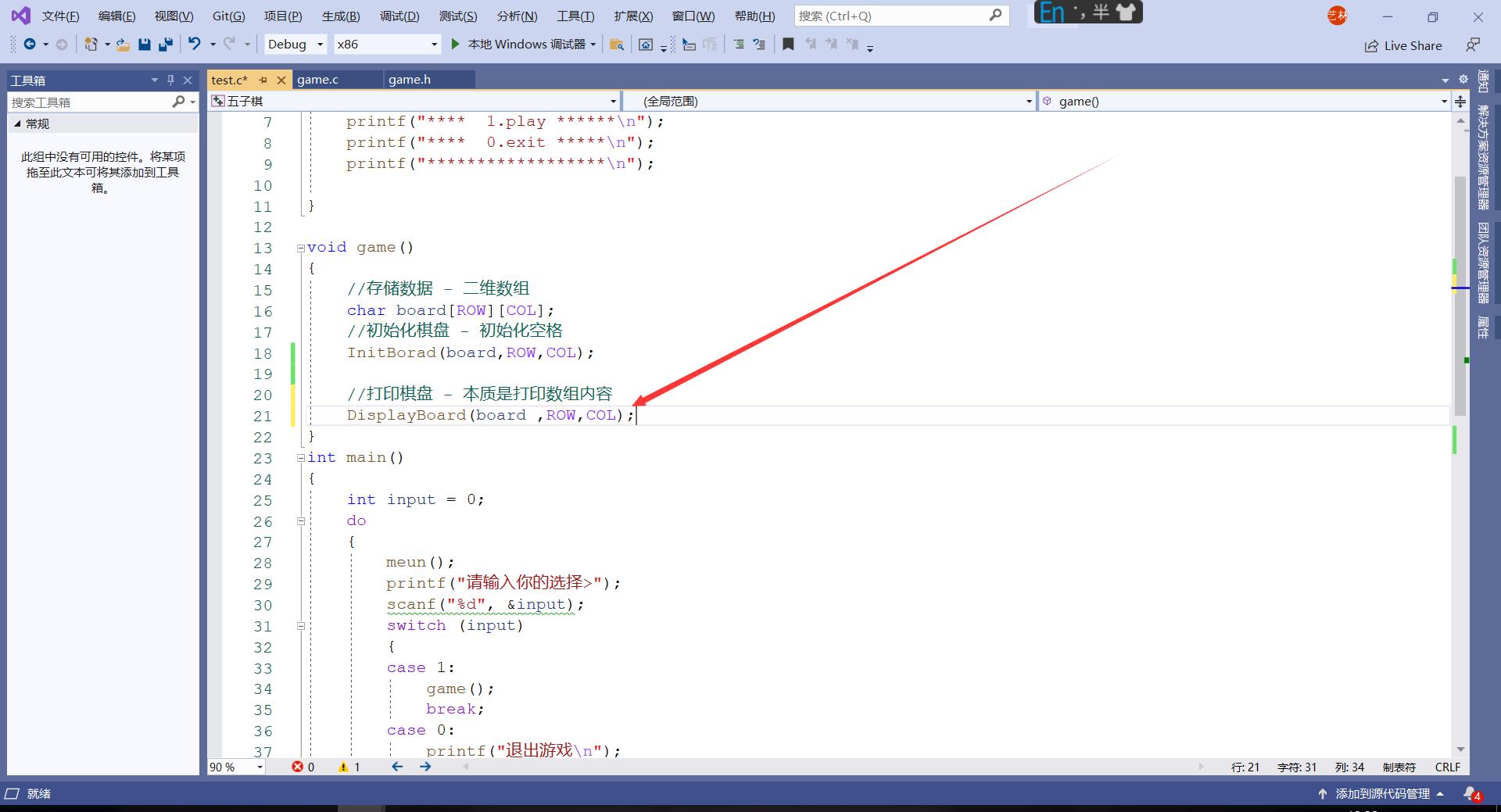Click the search magnifier in the toolbox
Viewport: 1501px width, 812px height.
click(179, 102)
